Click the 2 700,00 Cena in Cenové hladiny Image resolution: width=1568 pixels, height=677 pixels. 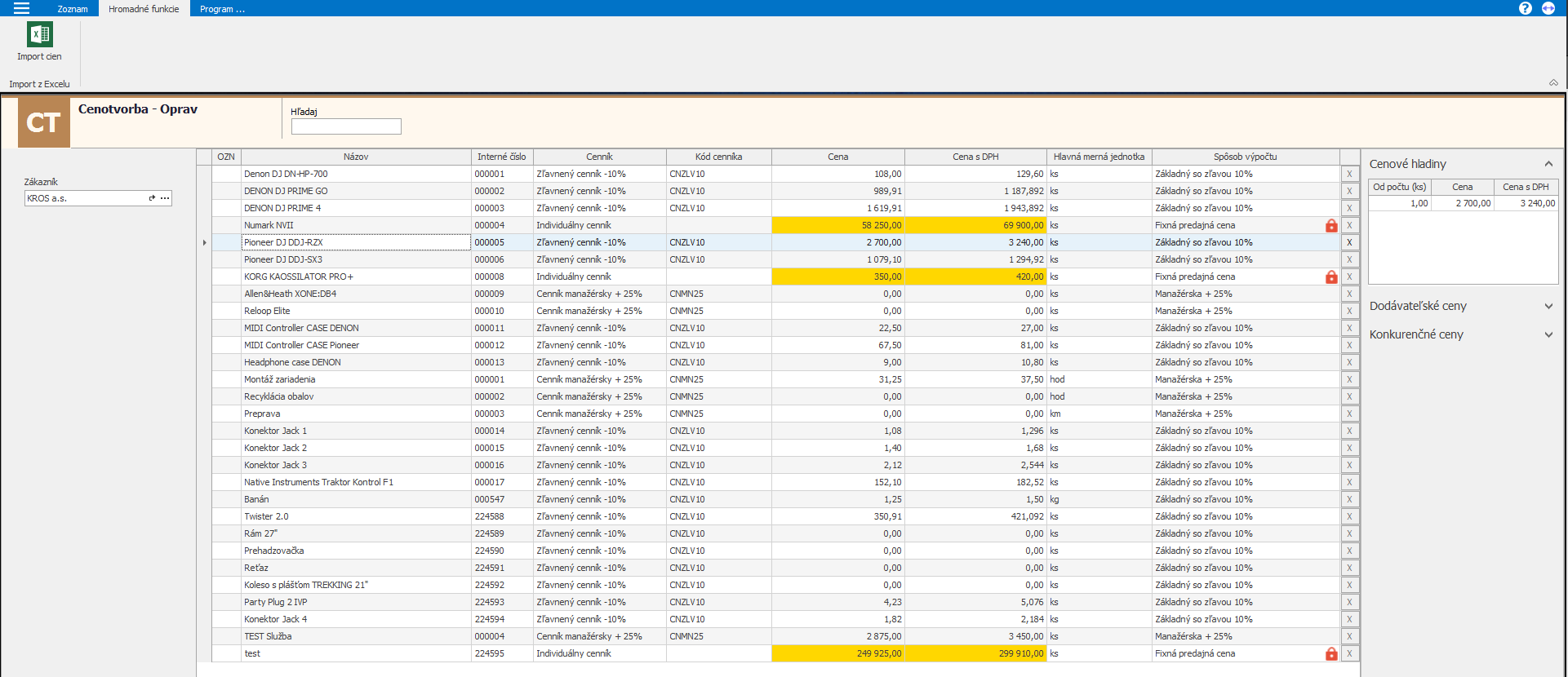(1463, 203)
